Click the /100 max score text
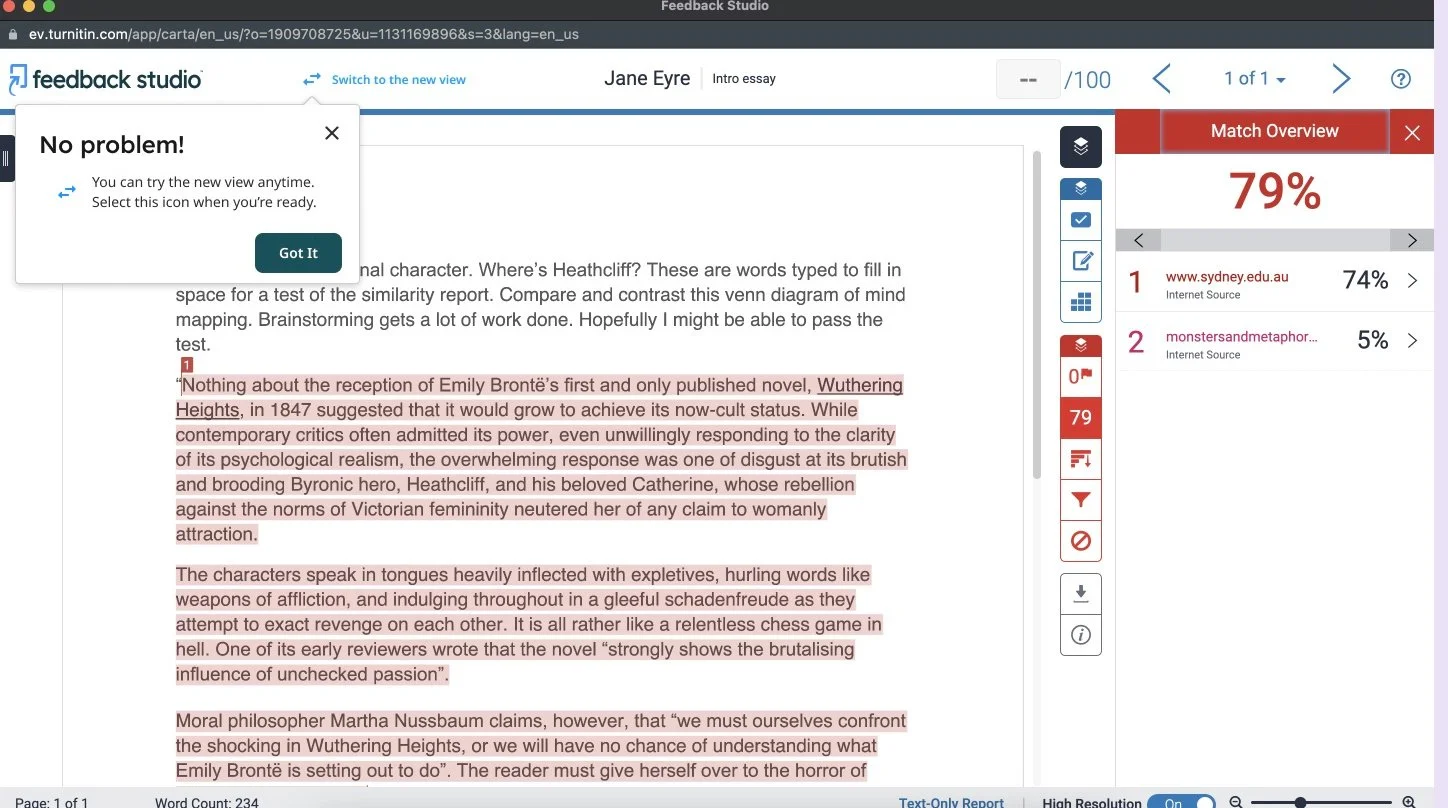The height and width of the screenshot is (808, 1448). [1087, 80]
